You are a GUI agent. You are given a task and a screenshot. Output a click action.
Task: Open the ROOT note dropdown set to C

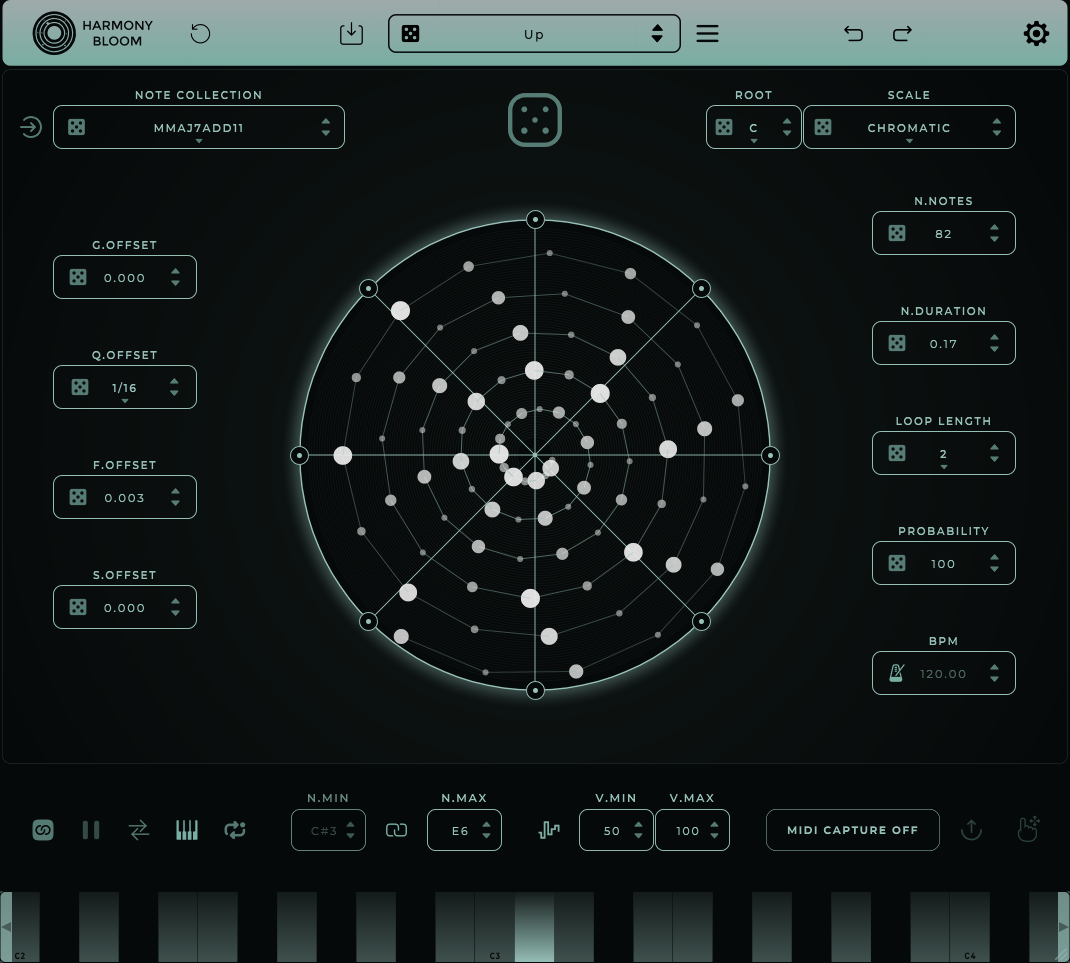(754, 127)
